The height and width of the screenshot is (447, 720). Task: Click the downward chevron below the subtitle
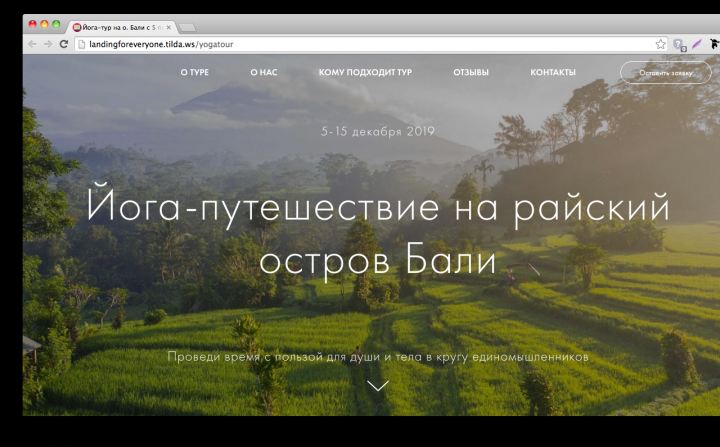point(378,385)
